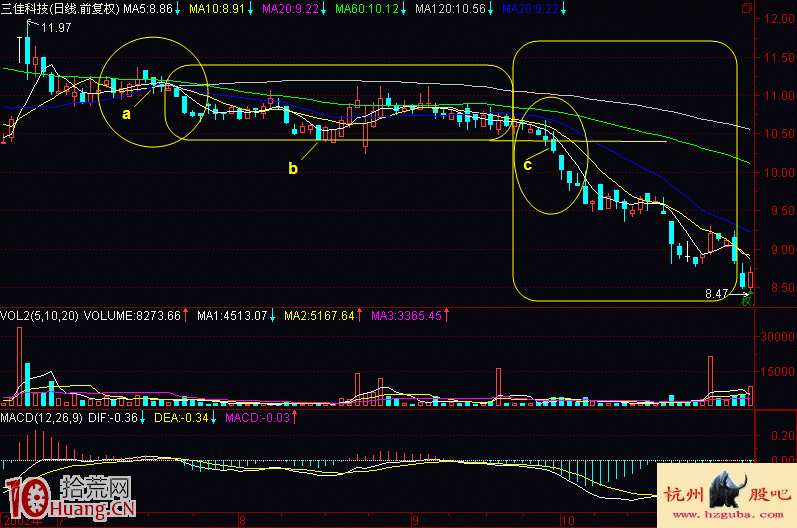This screenshot has width=797, height=528.
Task: Open the VOL2(5,10,20) indicator settings
Action: (x=40, y=316)
